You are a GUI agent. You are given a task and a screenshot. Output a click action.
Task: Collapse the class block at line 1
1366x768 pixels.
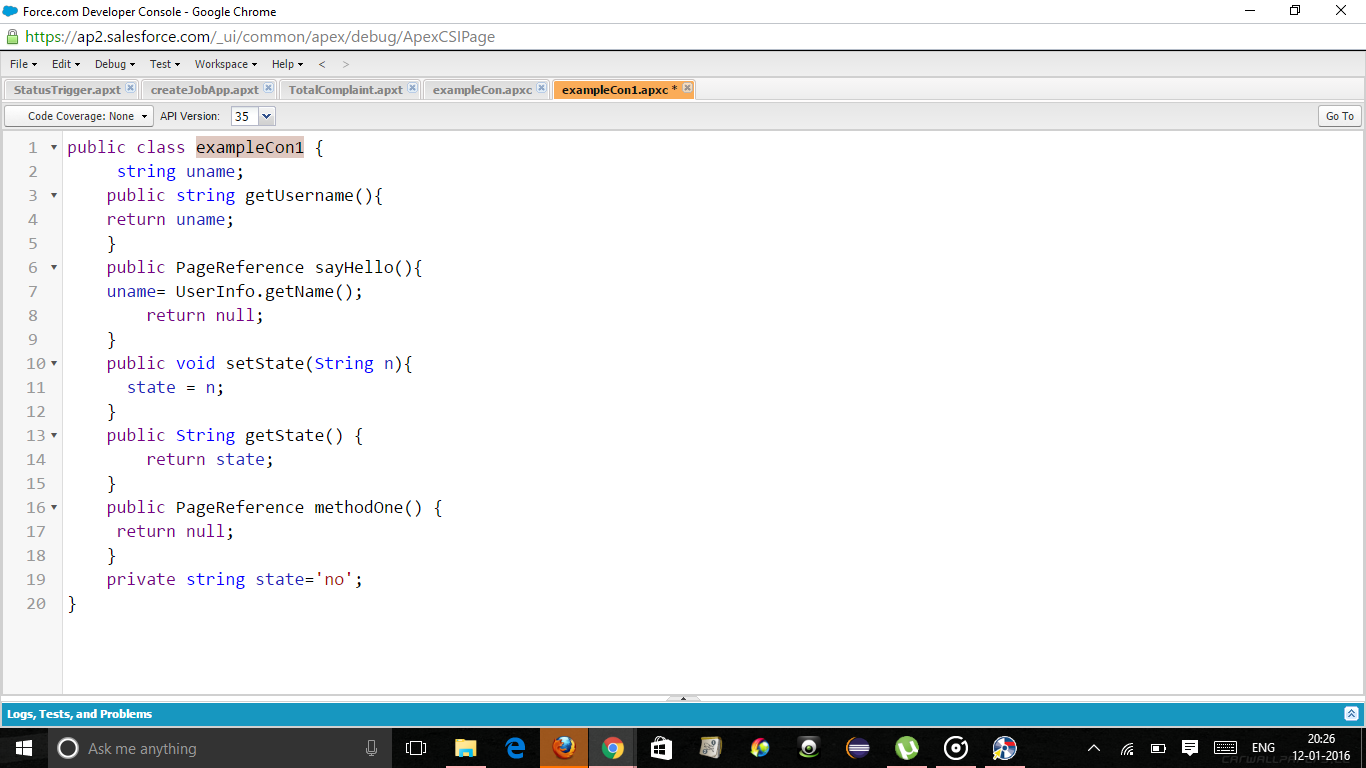54,148
